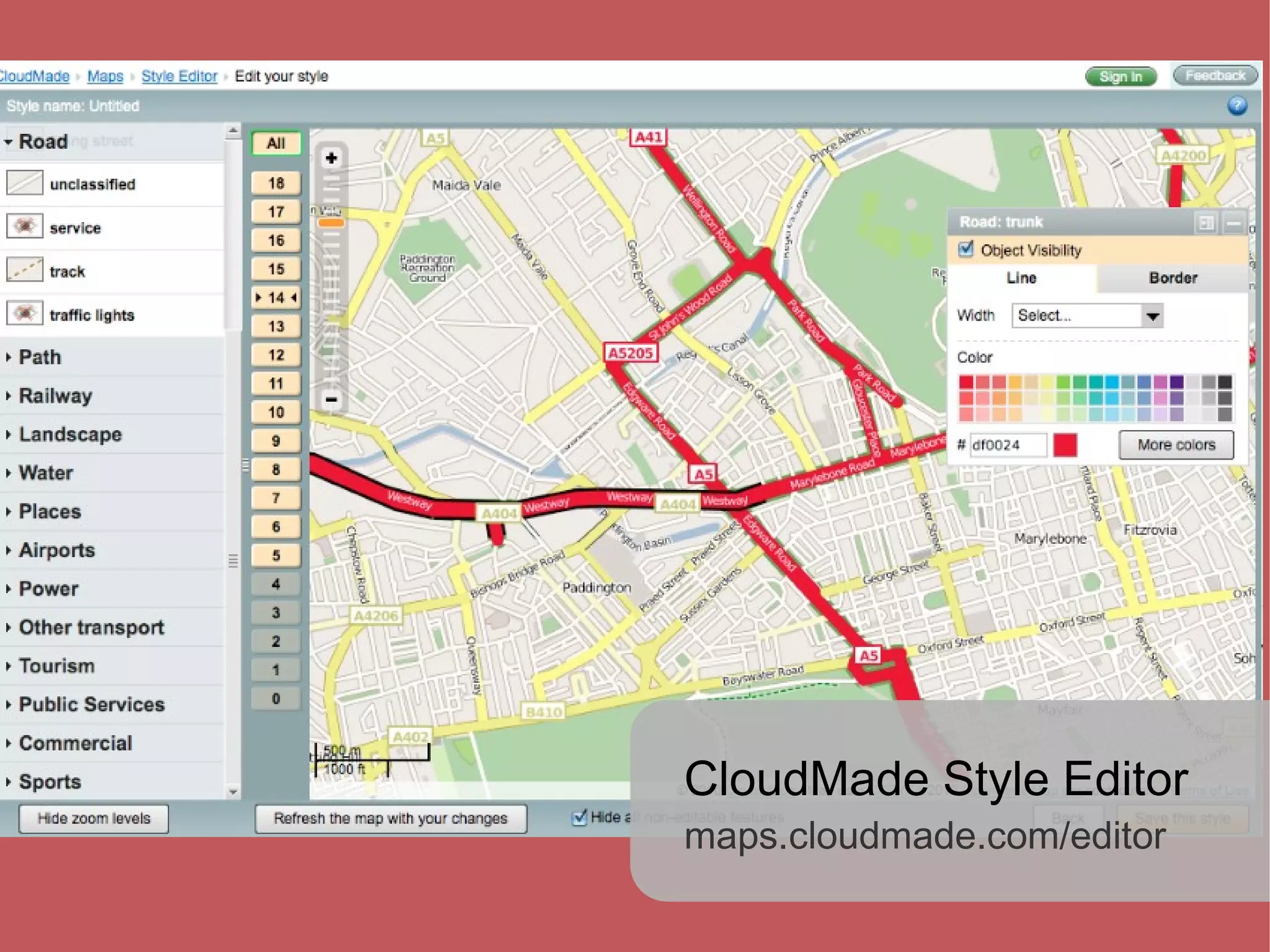Zoom out with the map minus button
Image resolution: width=1270 pixels, height=952 pixels.
331,399
